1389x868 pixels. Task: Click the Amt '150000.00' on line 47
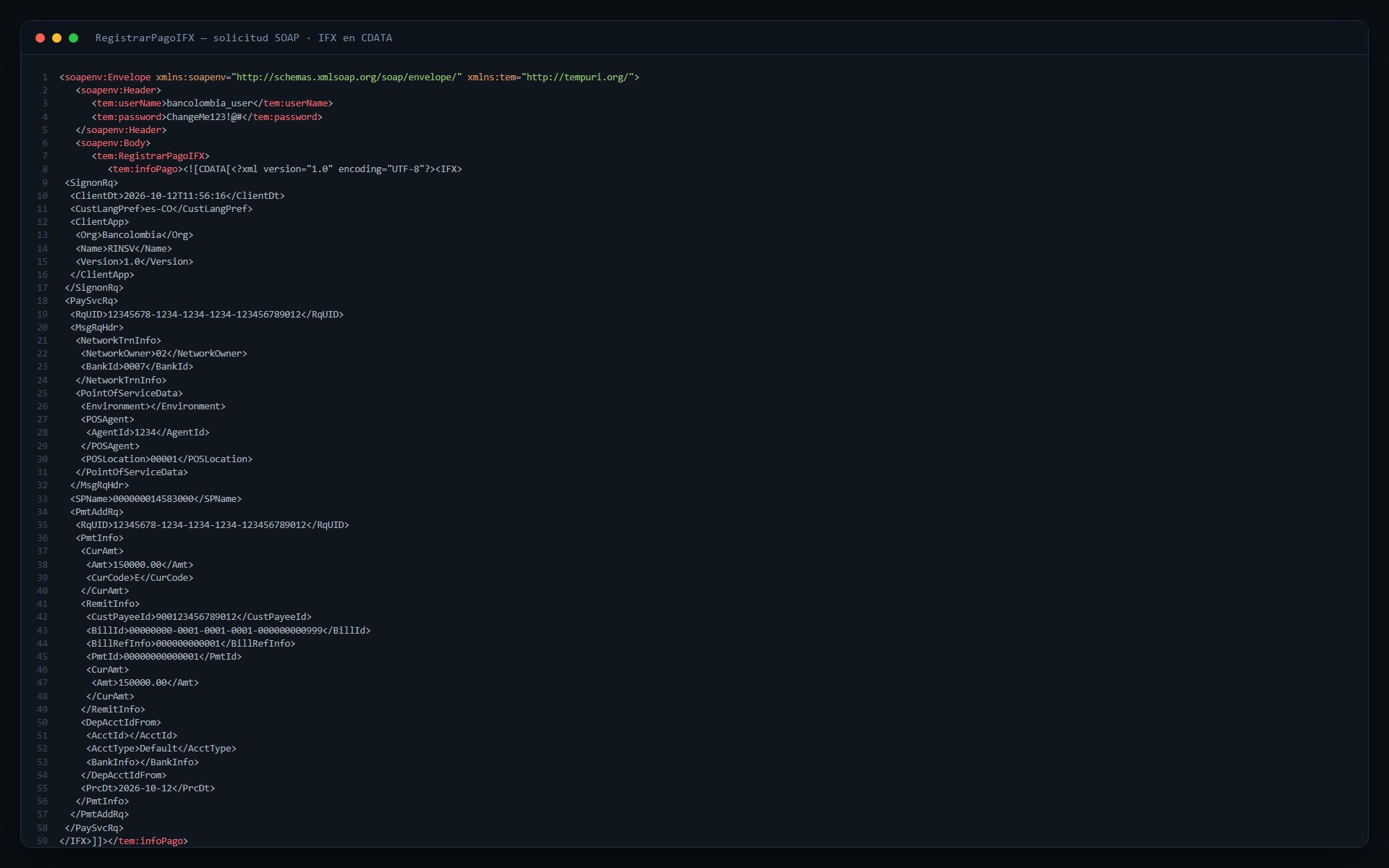point(143,683)
